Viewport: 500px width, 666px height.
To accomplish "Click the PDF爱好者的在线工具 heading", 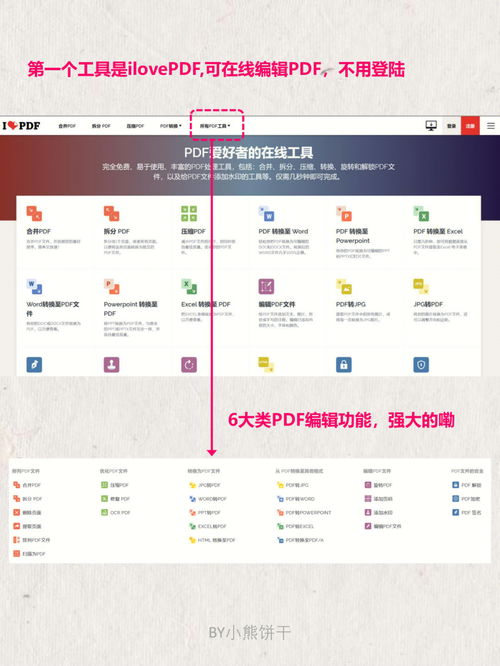I will (249, 152).
